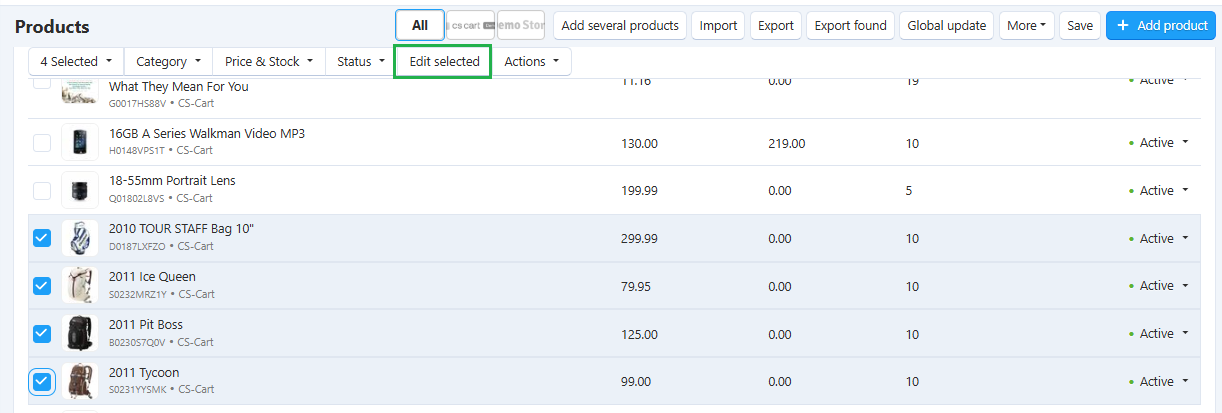1222x413 pixels.
Task: Open the 2011 Ice Queen backpack thumbnail
Action: pyautogui.click(x=79, y=285)
